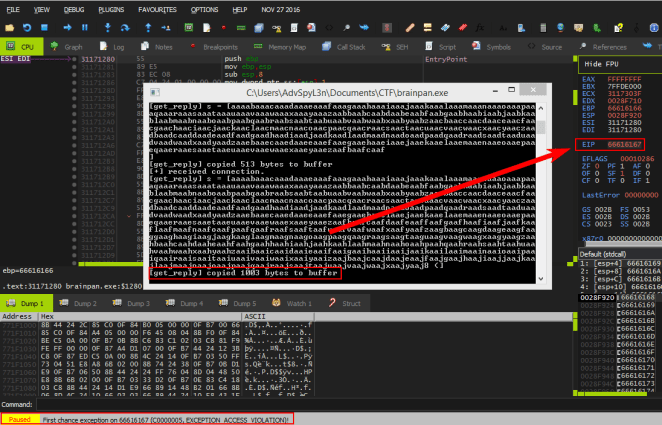
Task: Click the Call Stack cube icon in the toolbar
Action: click(x=259, y=28)
